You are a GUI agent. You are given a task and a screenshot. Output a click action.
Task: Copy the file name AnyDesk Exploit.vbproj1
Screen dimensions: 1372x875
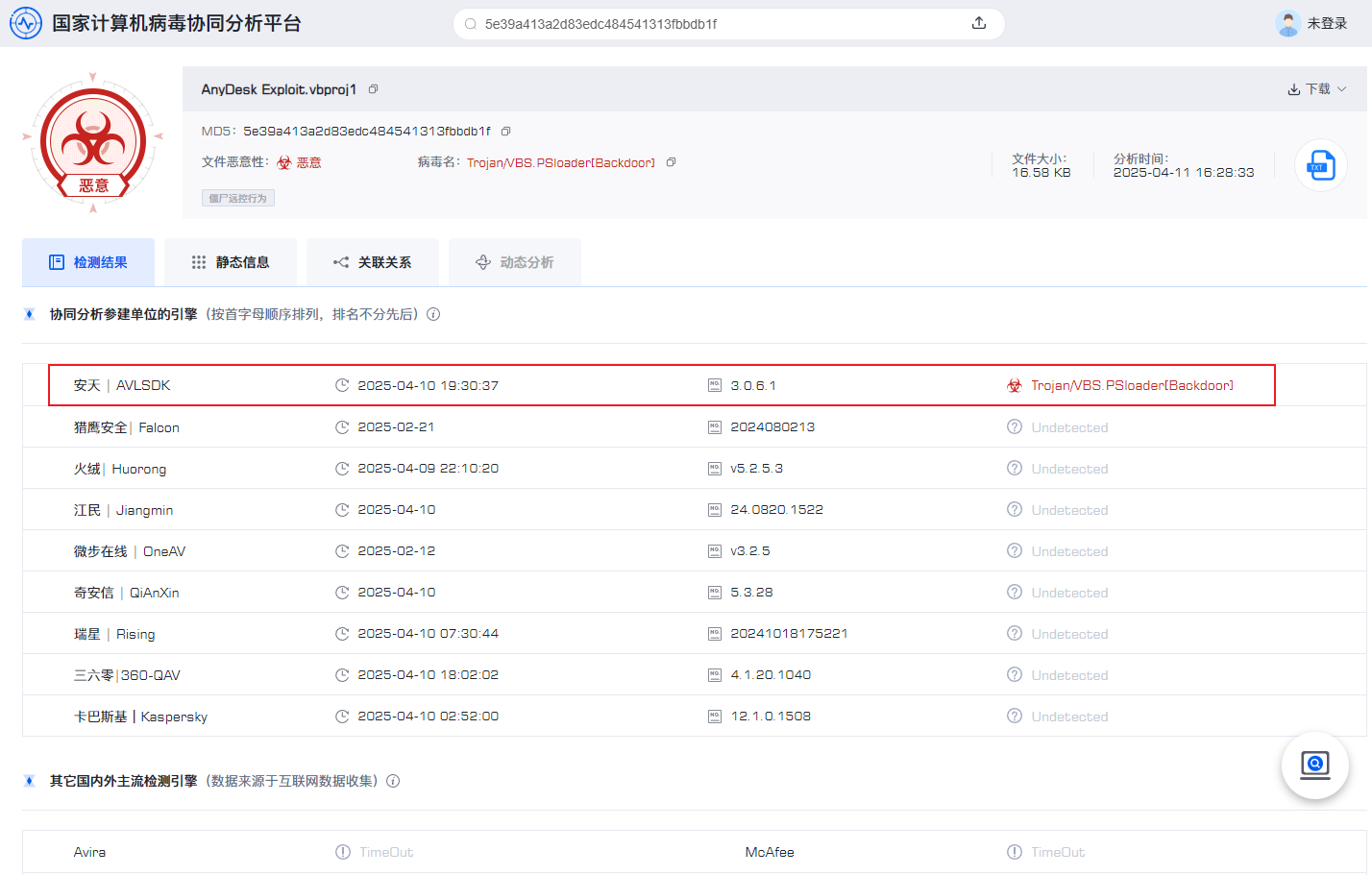pyautogui.click(x=374, y=89)
